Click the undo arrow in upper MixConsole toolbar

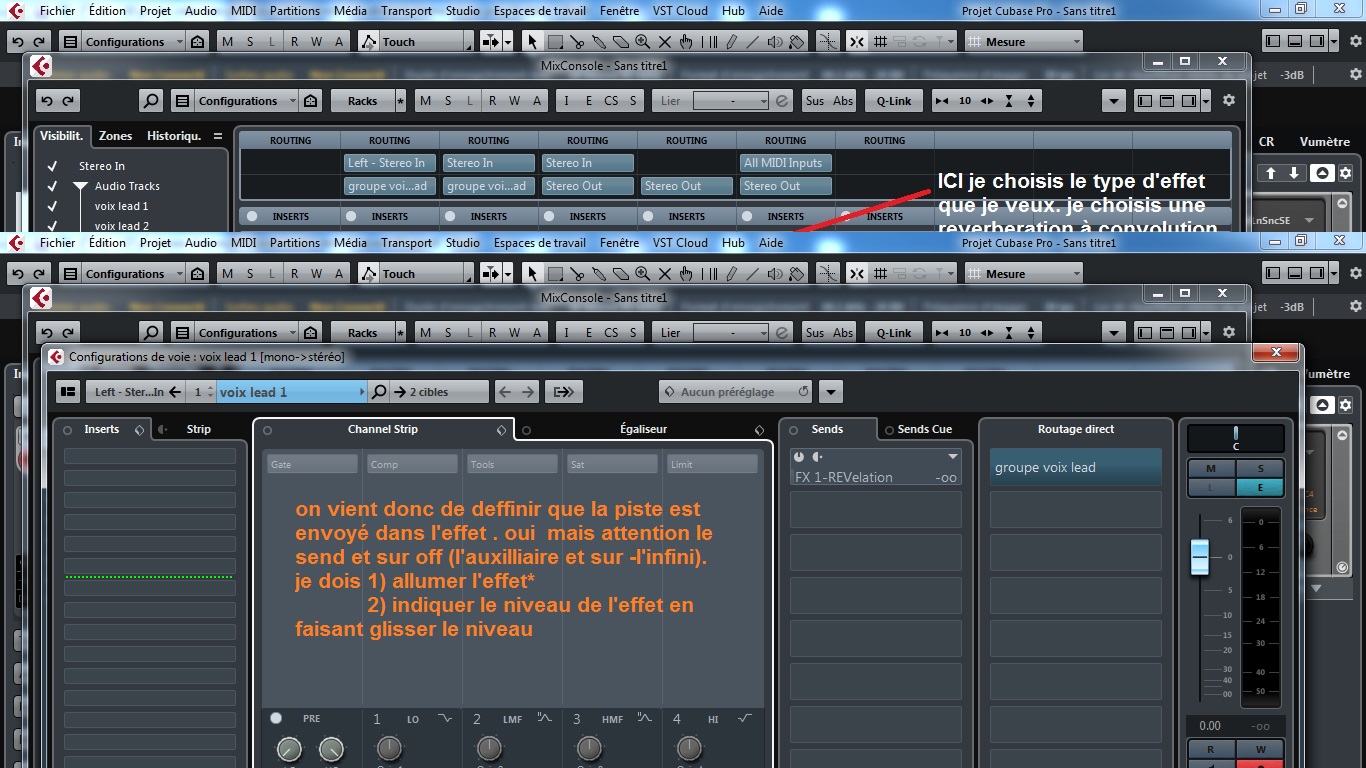46,101
